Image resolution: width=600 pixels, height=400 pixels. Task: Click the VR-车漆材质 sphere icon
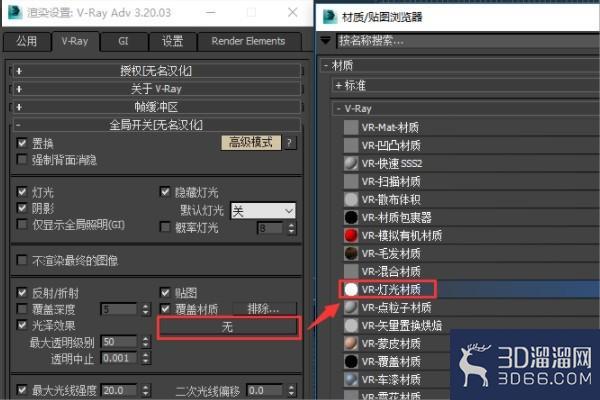pyautogui.click(x=351, y=379)
